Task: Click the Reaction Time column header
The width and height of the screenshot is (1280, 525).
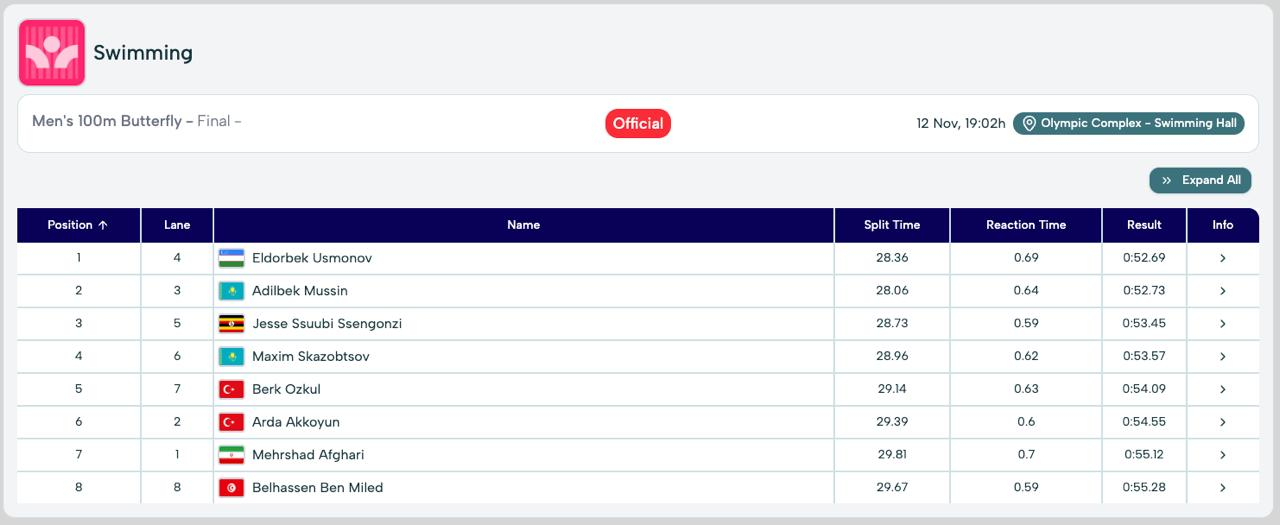Action: point(1025,225)
